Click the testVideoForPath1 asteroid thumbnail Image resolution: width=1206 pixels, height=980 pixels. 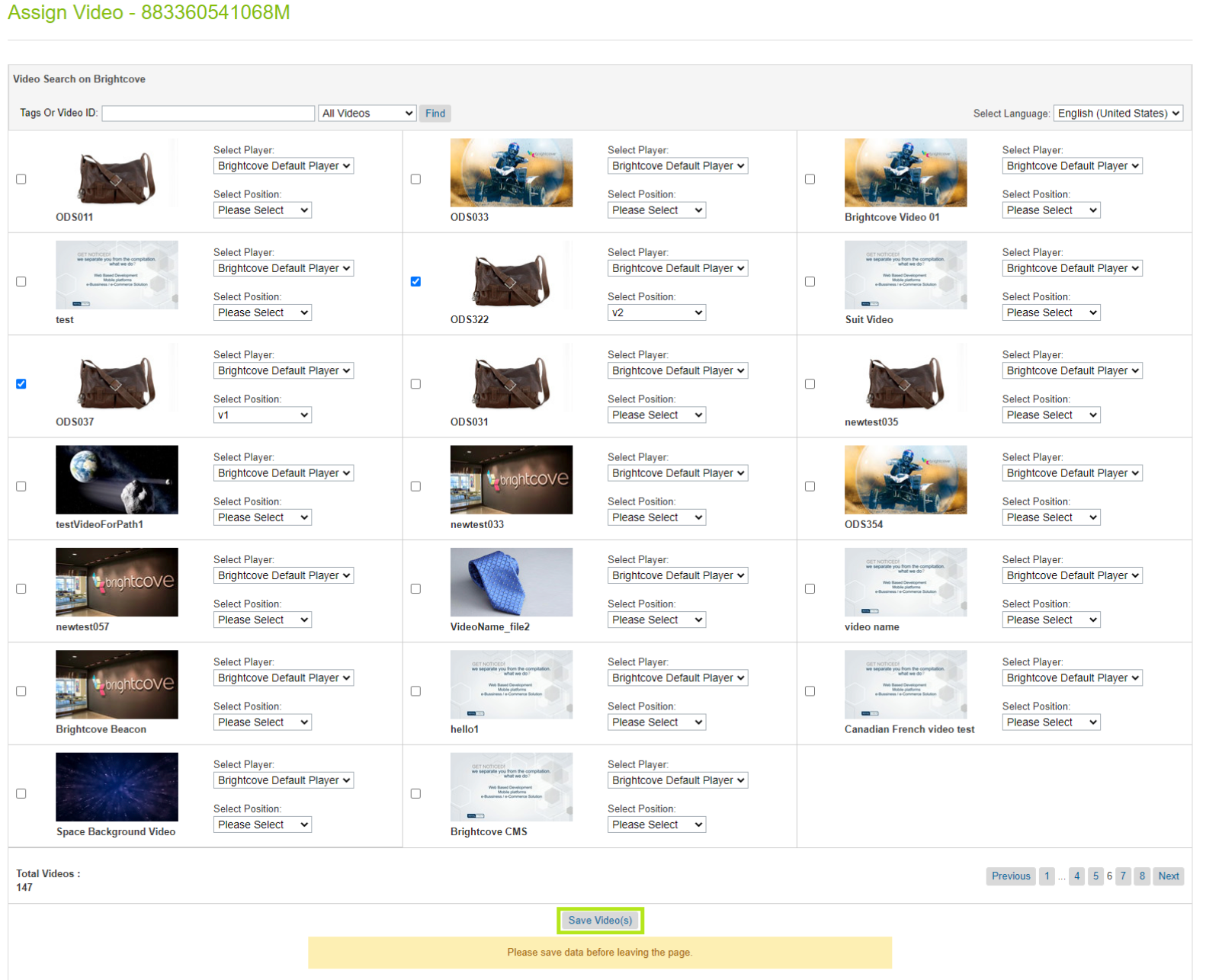click(x=117, y=479)
